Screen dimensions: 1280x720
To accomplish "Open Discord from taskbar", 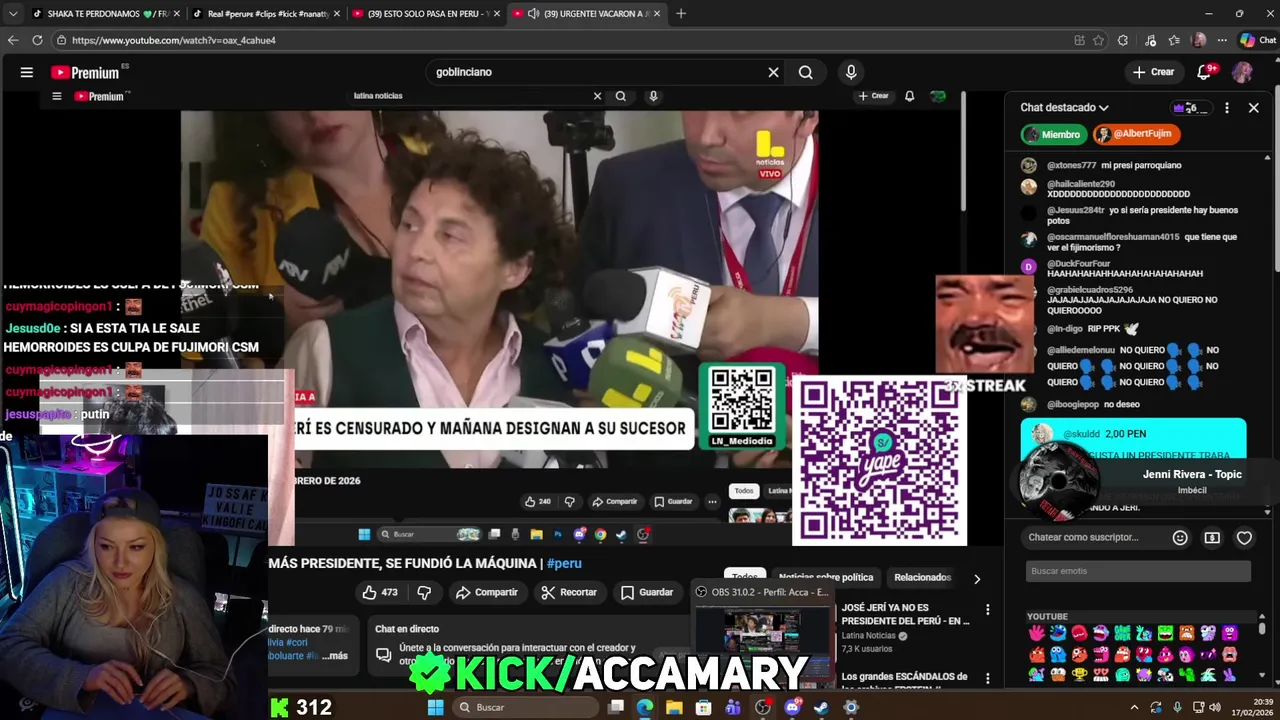I will (x=792, y=707).
